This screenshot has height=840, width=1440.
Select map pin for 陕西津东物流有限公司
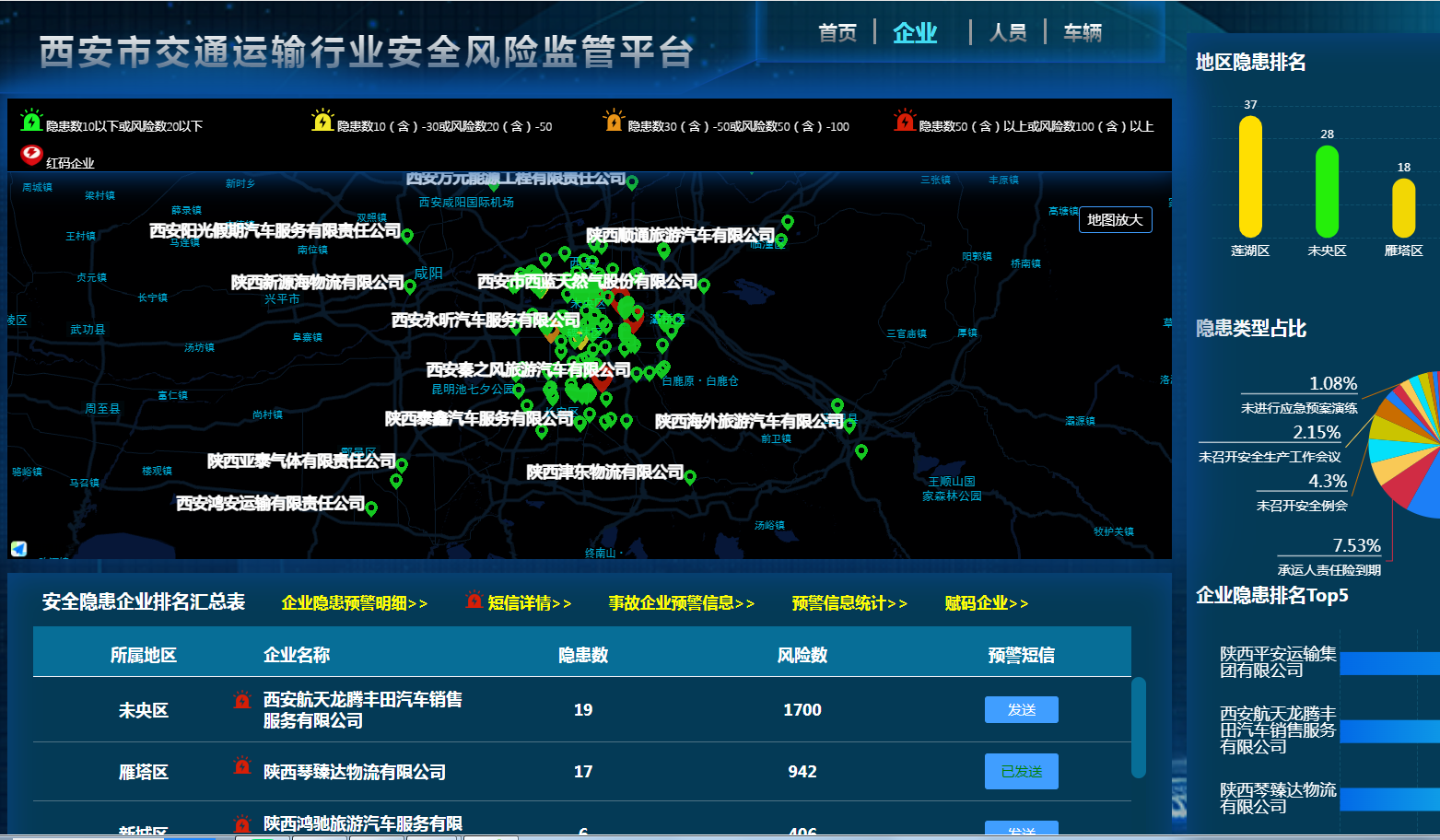[690, 477]
